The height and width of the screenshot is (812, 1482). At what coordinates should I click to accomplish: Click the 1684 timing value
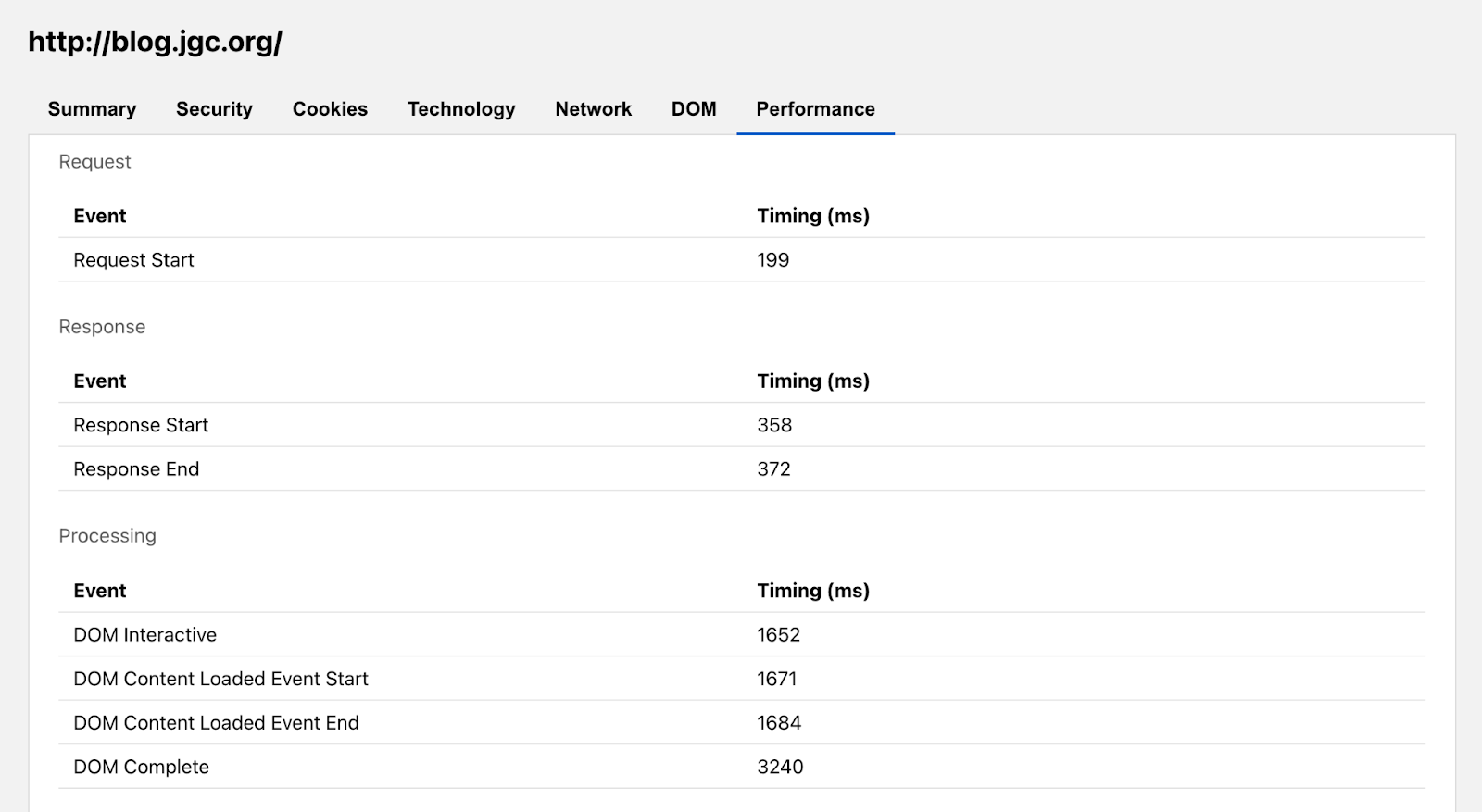(x=779, y=723)
